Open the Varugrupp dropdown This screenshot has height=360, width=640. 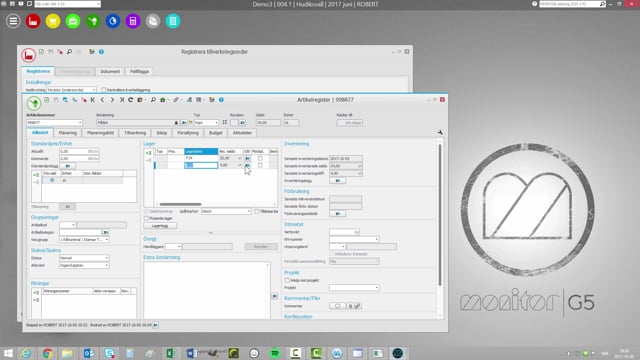(x=107, y=240)
